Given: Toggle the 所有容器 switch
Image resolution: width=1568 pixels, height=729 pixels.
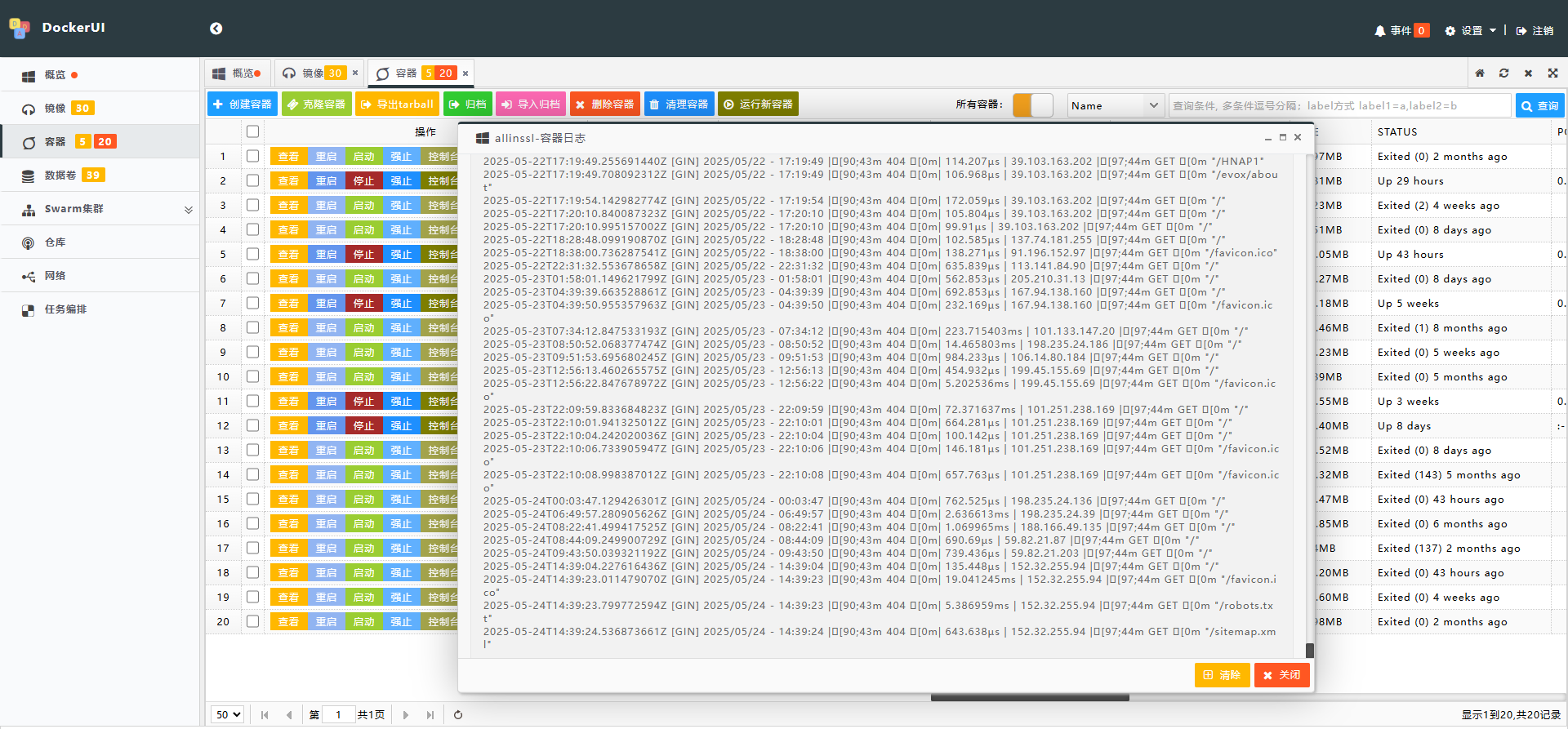Looking at the screenshot, I should (x=1032, y=105).
